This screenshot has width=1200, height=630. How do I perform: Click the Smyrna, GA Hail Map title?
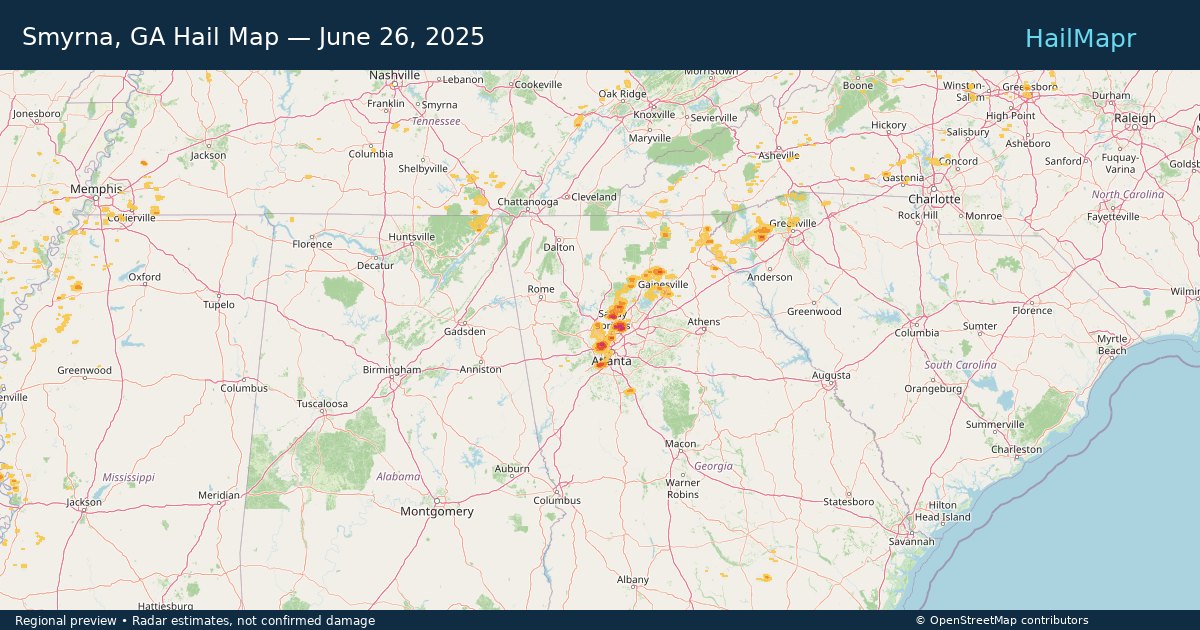point(253,37)
